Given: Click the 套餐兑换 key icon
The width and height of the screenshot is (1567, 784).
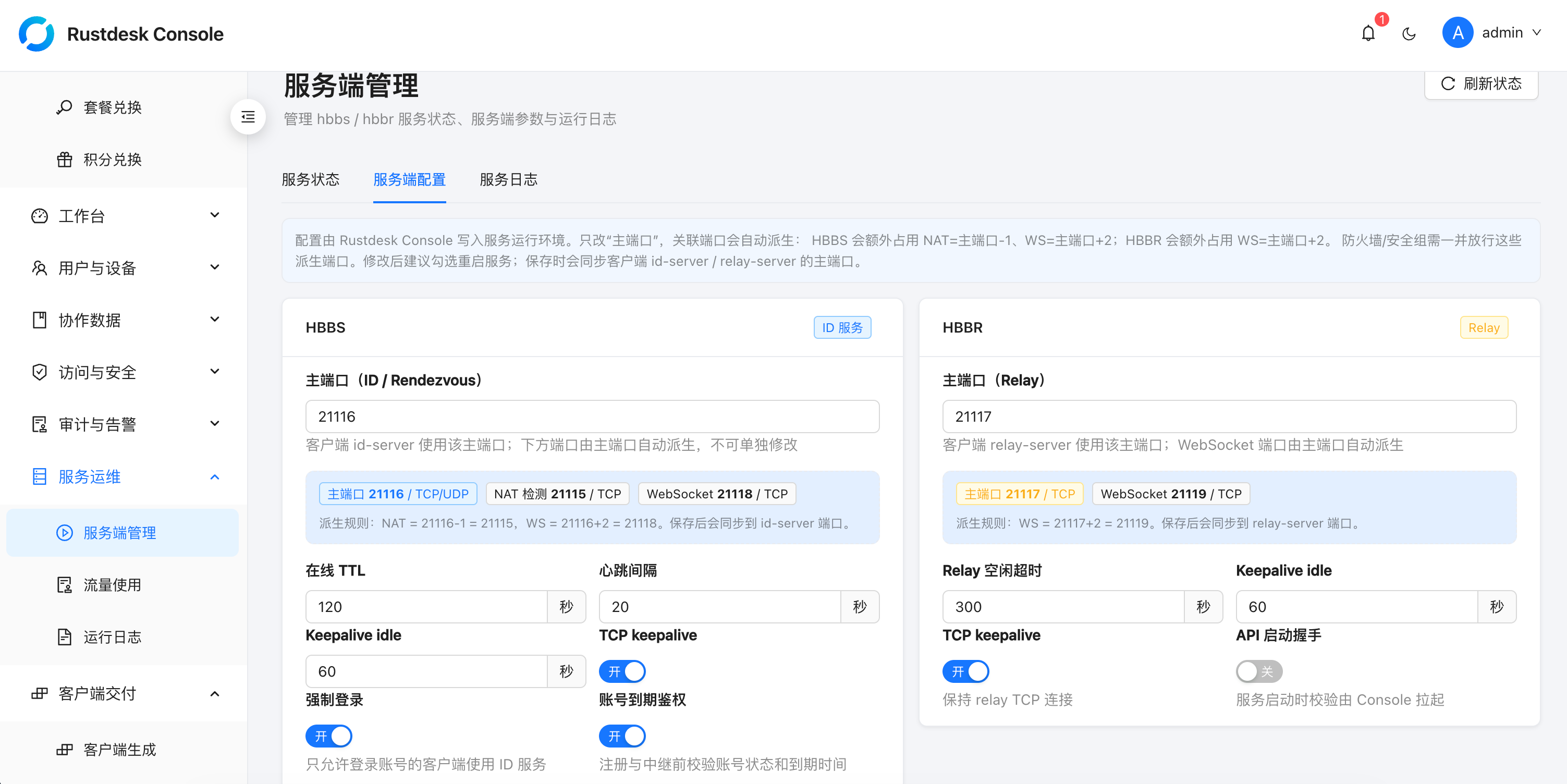Looking at the screenshot, I should tap(65, 108).
